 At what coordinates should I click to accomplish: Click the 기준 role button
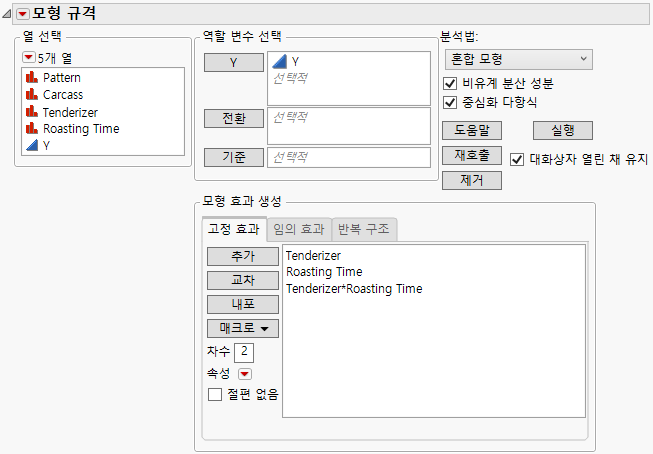[234, 157]
